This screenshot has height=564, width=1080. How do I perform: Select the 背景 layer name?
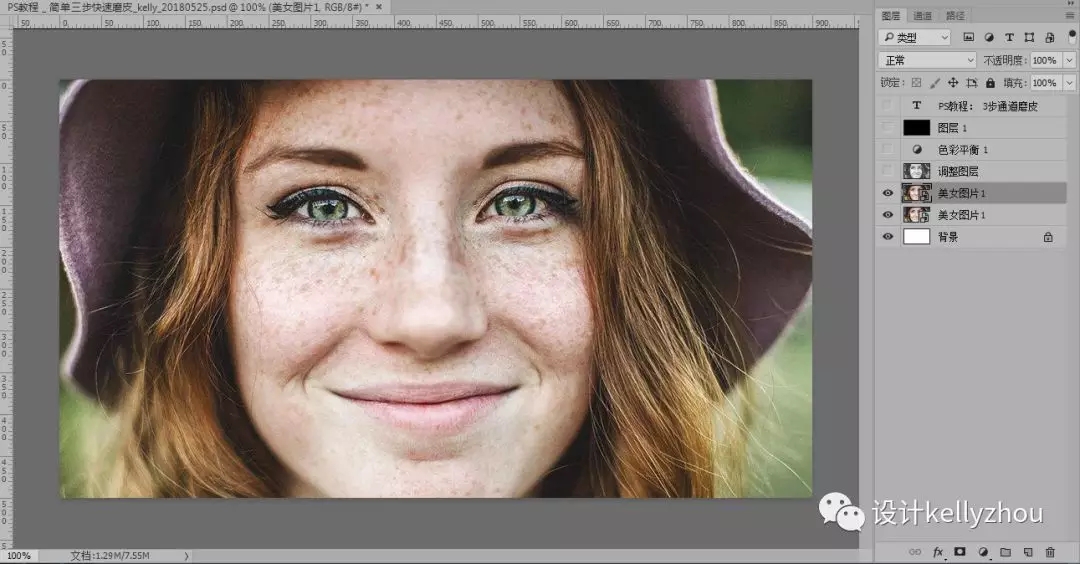pyautogui.click(x=948, y=237)
